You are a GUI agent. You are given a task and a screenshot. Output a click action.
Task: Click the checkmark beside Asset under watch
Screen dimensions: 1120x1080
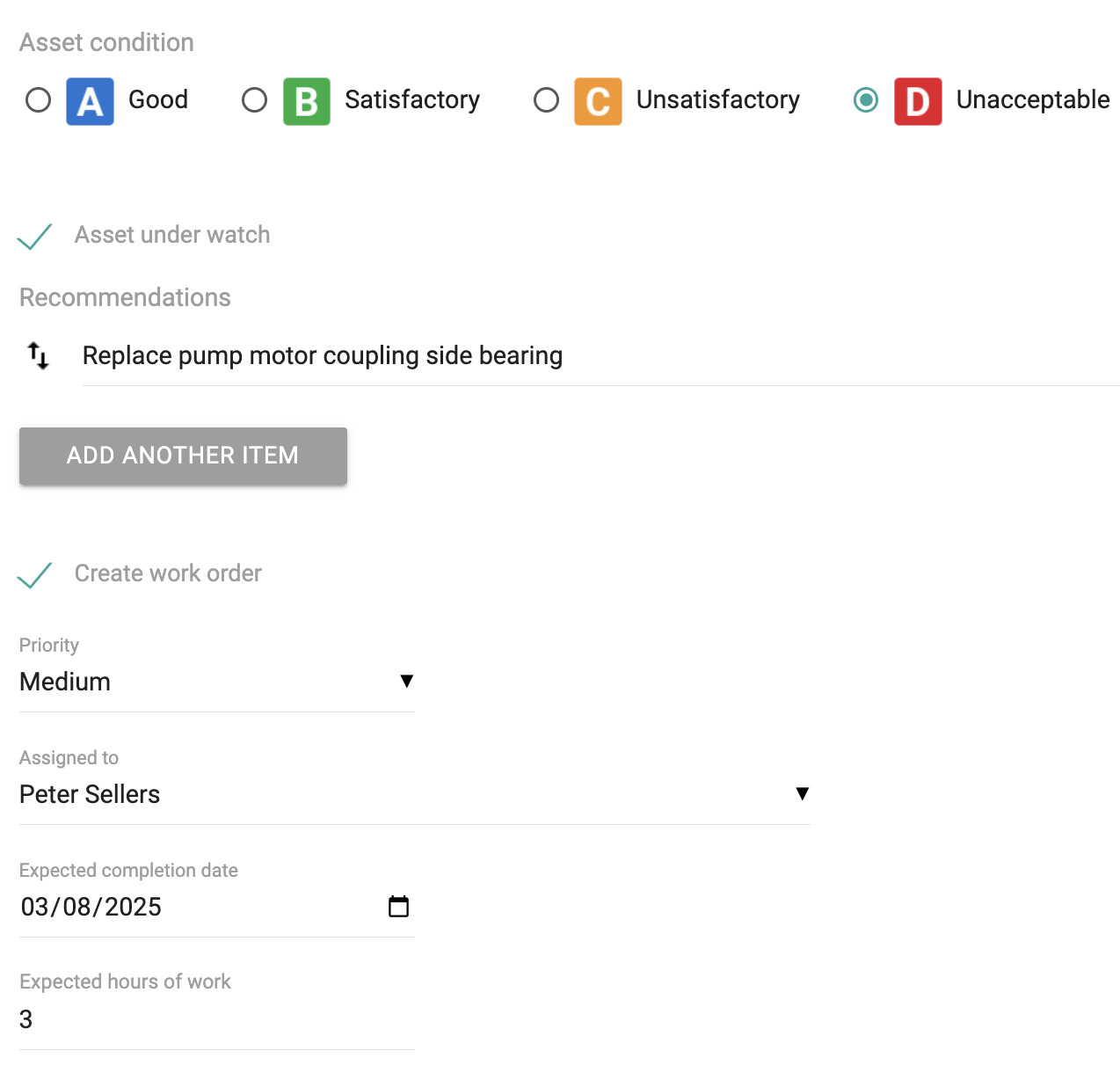click(x=35, y=236)
